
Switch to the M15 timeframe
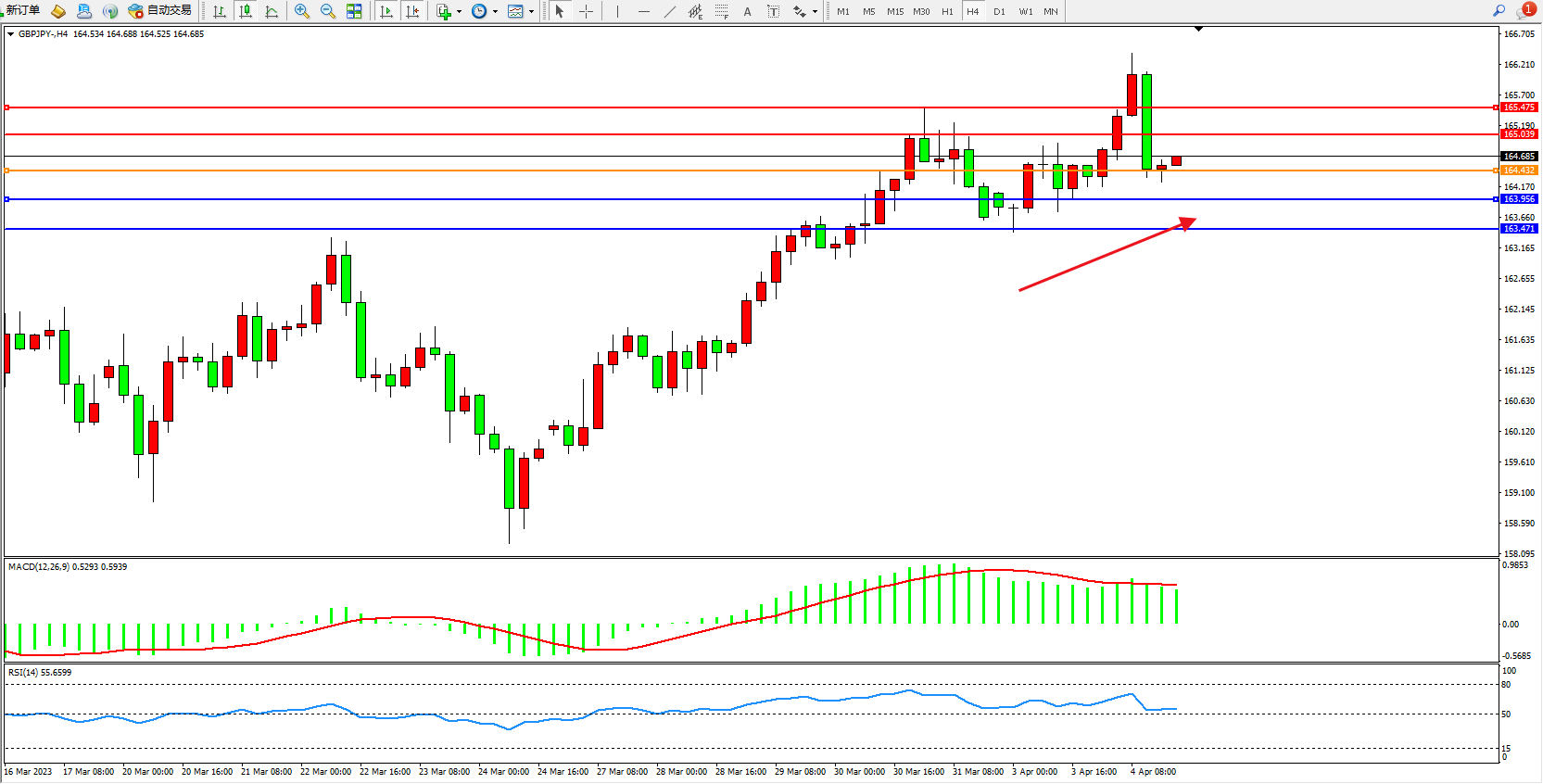pyautogui.click(x=894, y=11)
